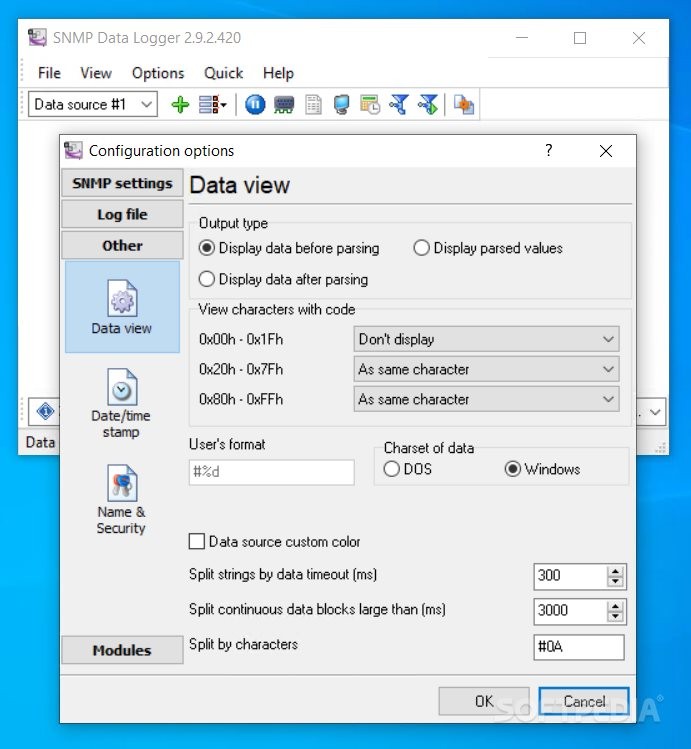Click the OK button
691x749 pixels.
click(x=484, y=701)
